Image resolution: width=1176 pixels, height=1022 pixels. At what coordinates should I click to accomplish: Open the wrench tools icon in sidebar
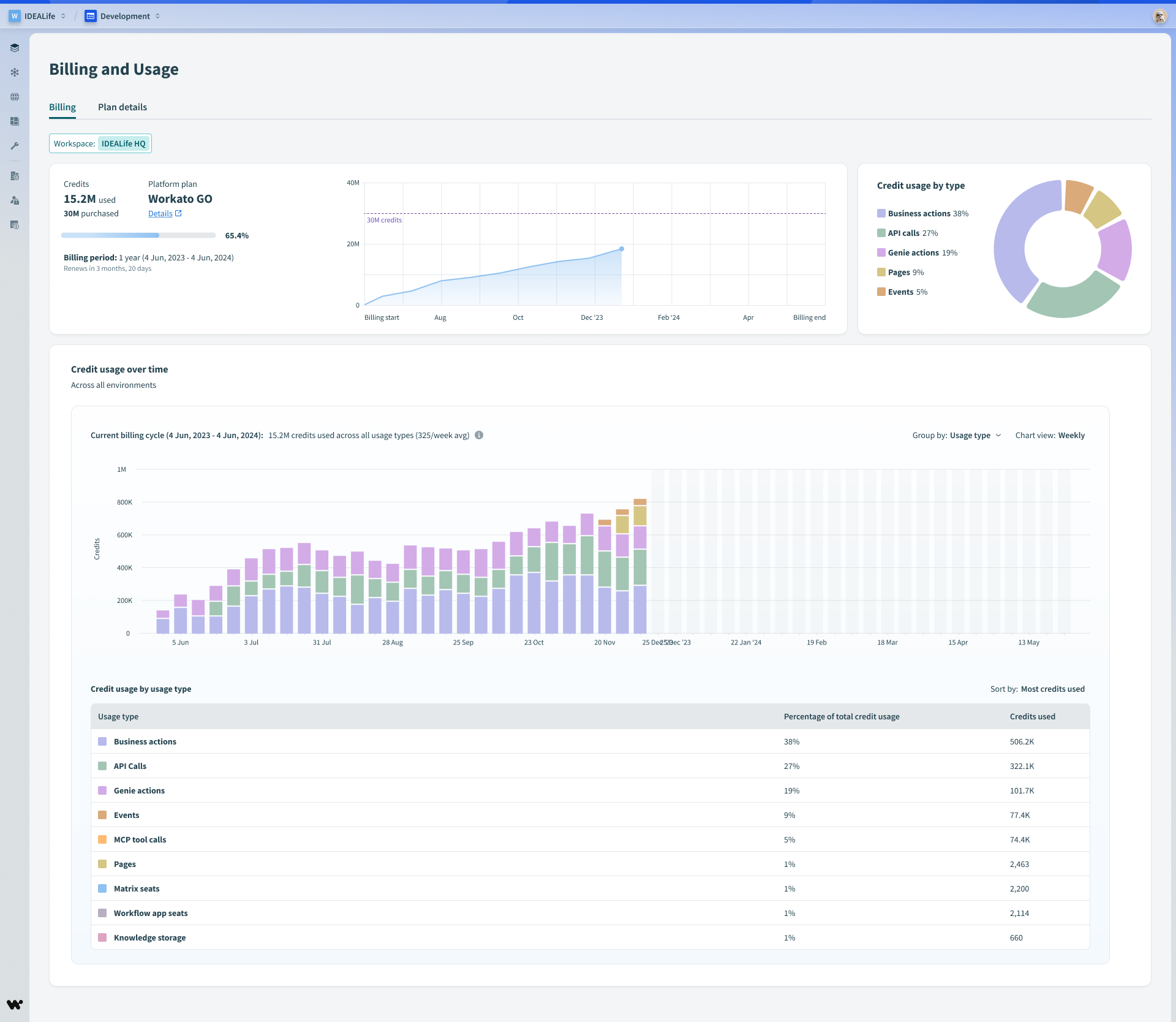(15, 146)
